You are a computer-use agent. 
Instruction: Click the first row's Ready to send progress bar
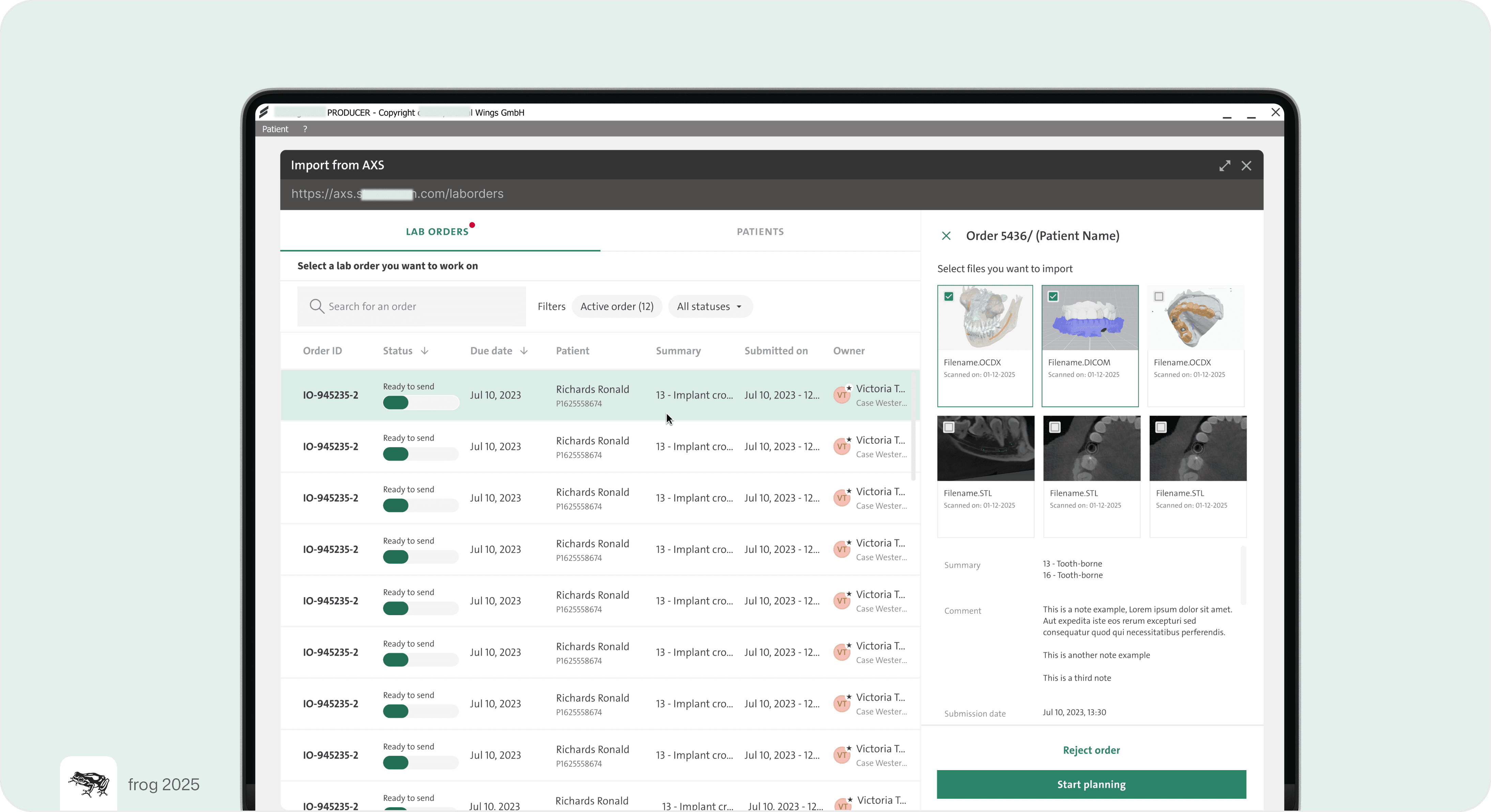click(420, 403)
